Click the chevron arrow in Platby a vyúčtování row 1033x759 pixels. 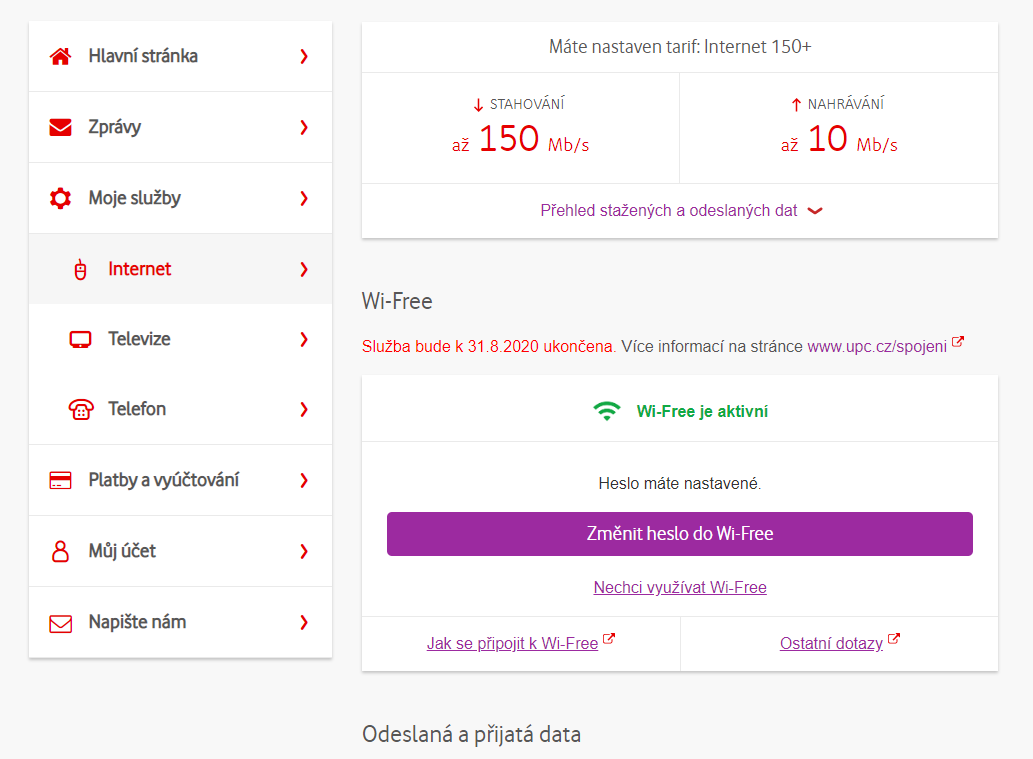coord(304,480)
